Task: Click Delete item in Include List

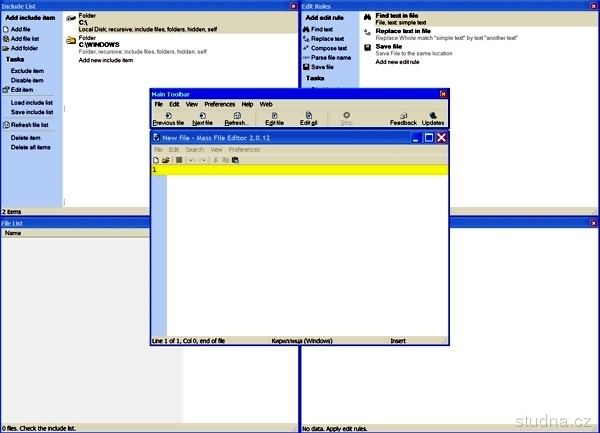Action: (x=25, y=138)
